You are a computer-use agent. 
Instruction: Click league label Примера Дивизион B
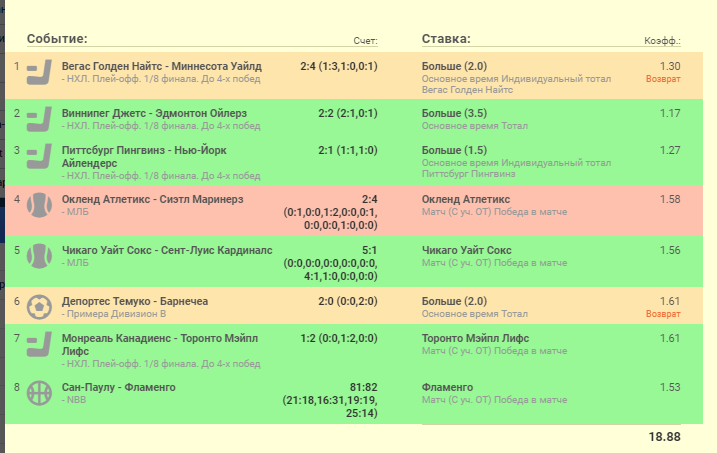coord(114,314)
